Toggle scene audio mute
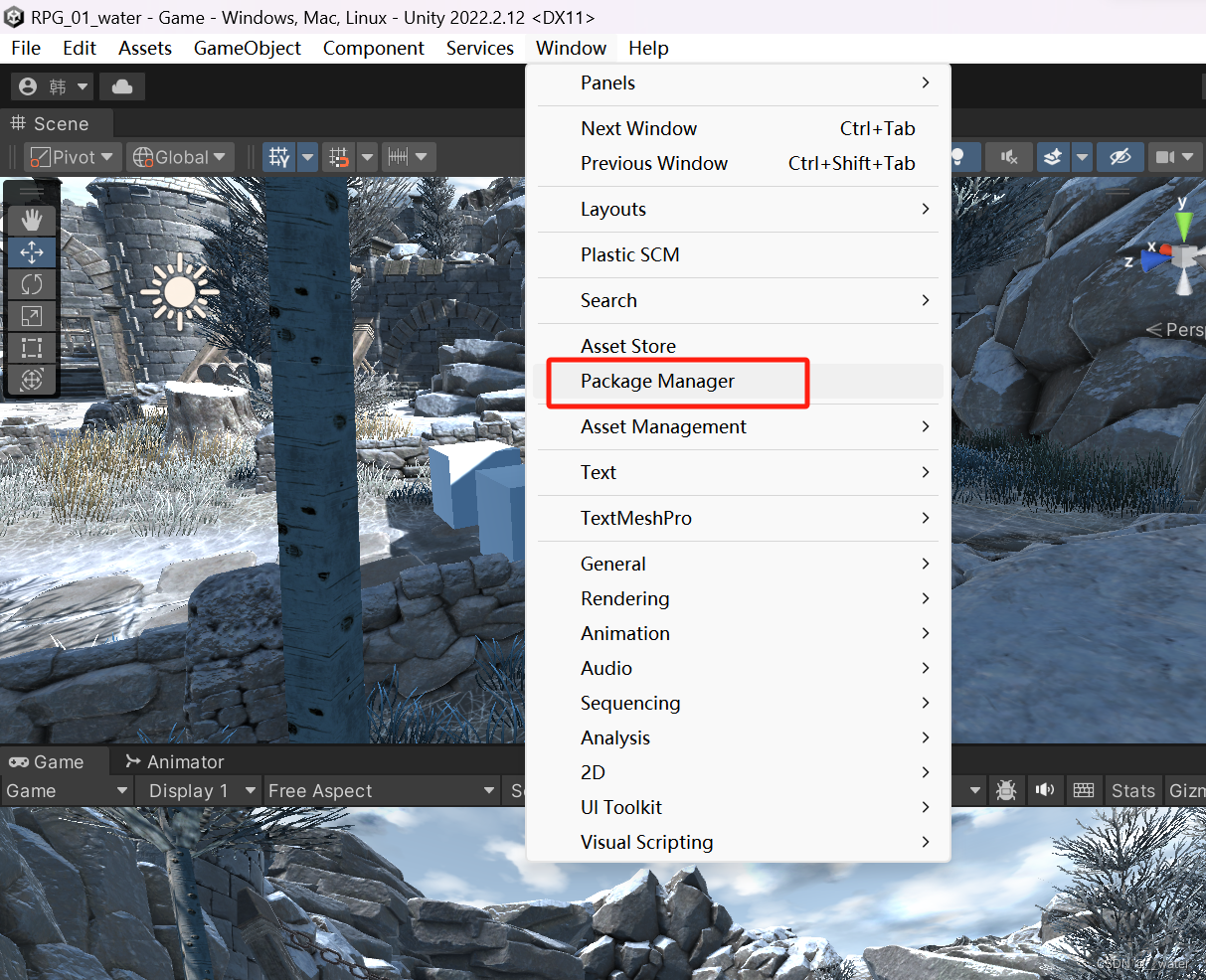The image size is (1206, 980). 1009,156
